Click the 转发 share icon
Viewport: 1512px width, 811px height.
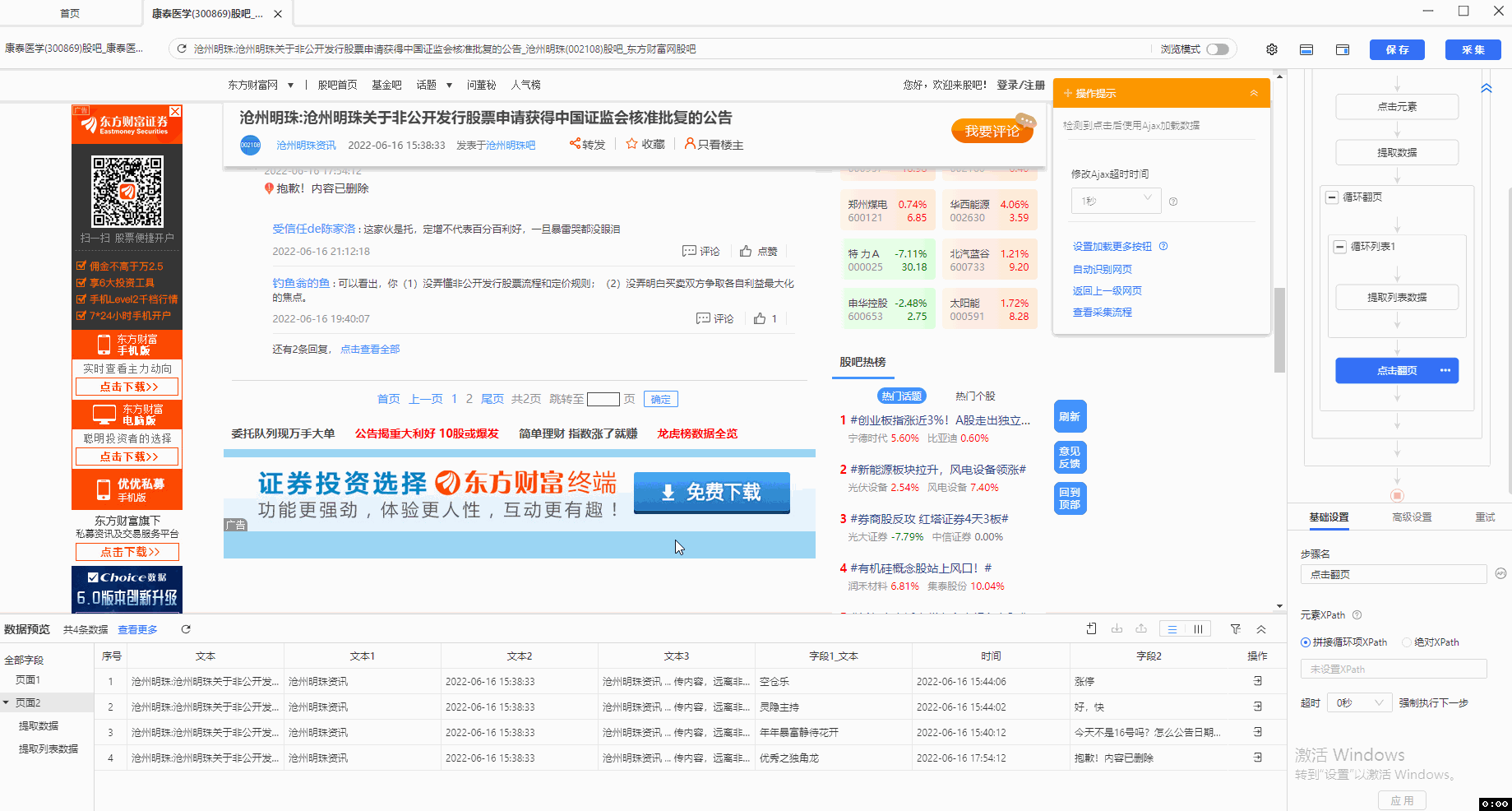click(x=576, y=144)
